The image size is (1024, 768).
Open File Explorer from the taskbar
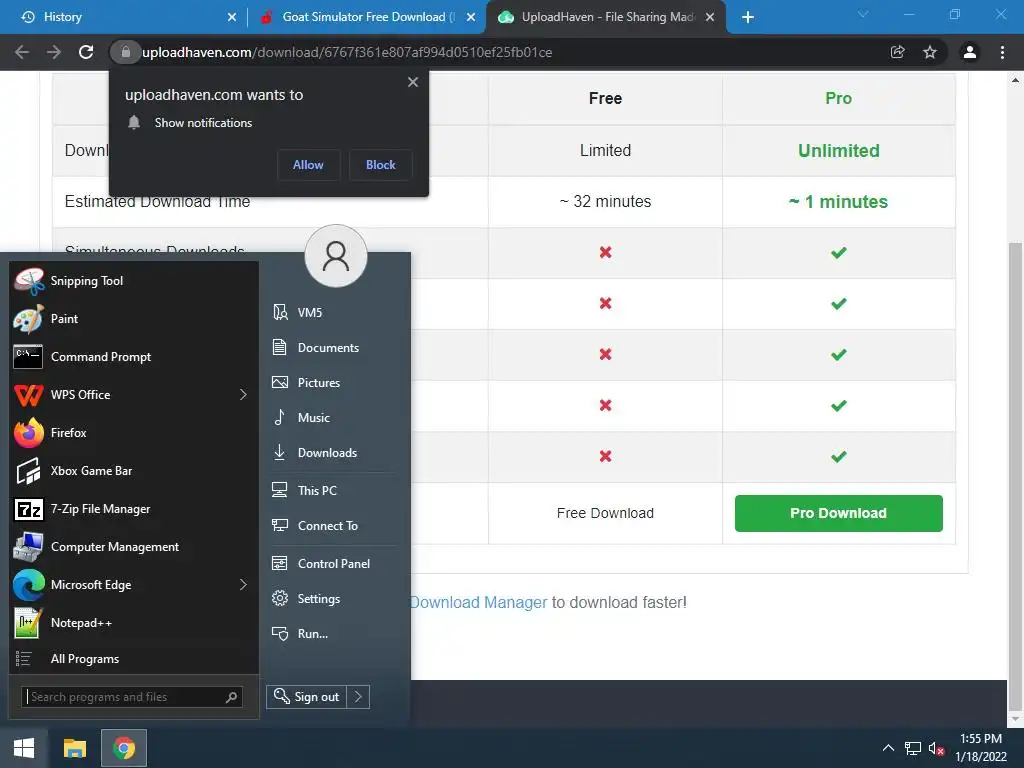pyautogui.click(x=74, y=748)
